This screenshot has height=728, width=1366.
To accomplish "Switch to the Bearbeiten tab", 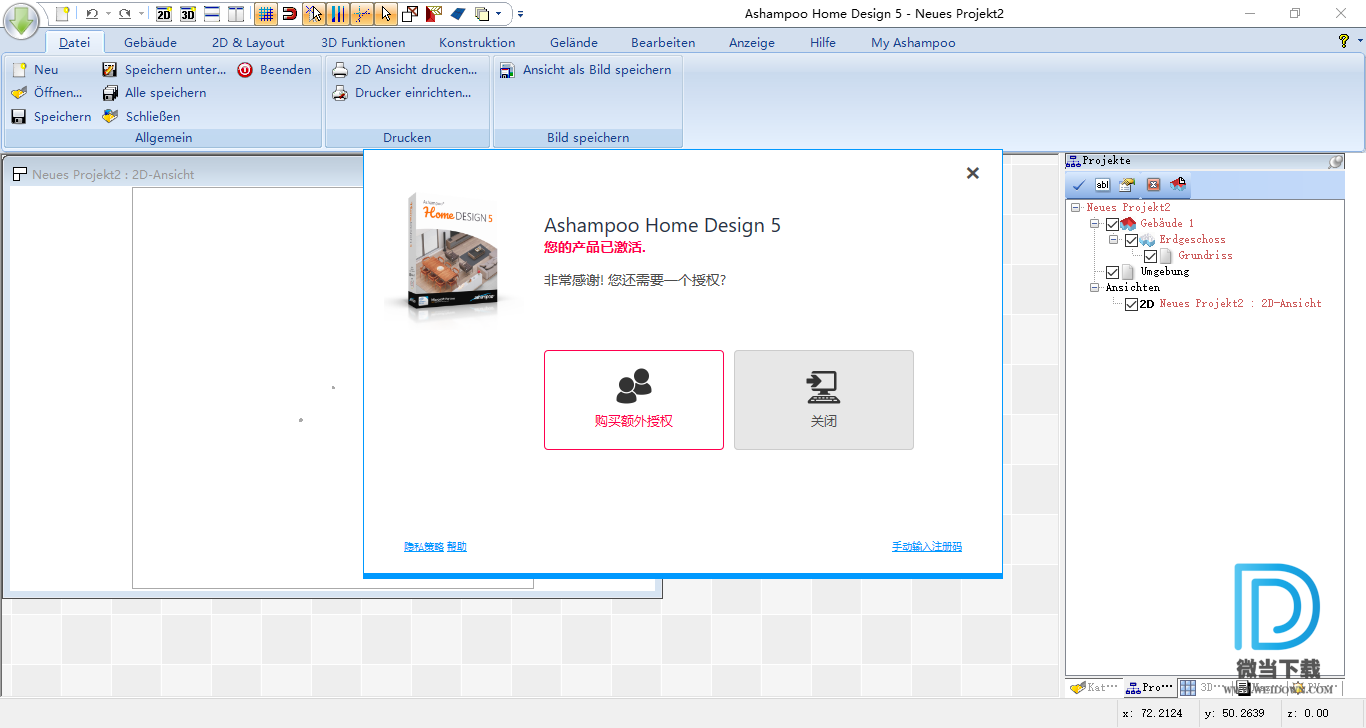I will 663,42.
